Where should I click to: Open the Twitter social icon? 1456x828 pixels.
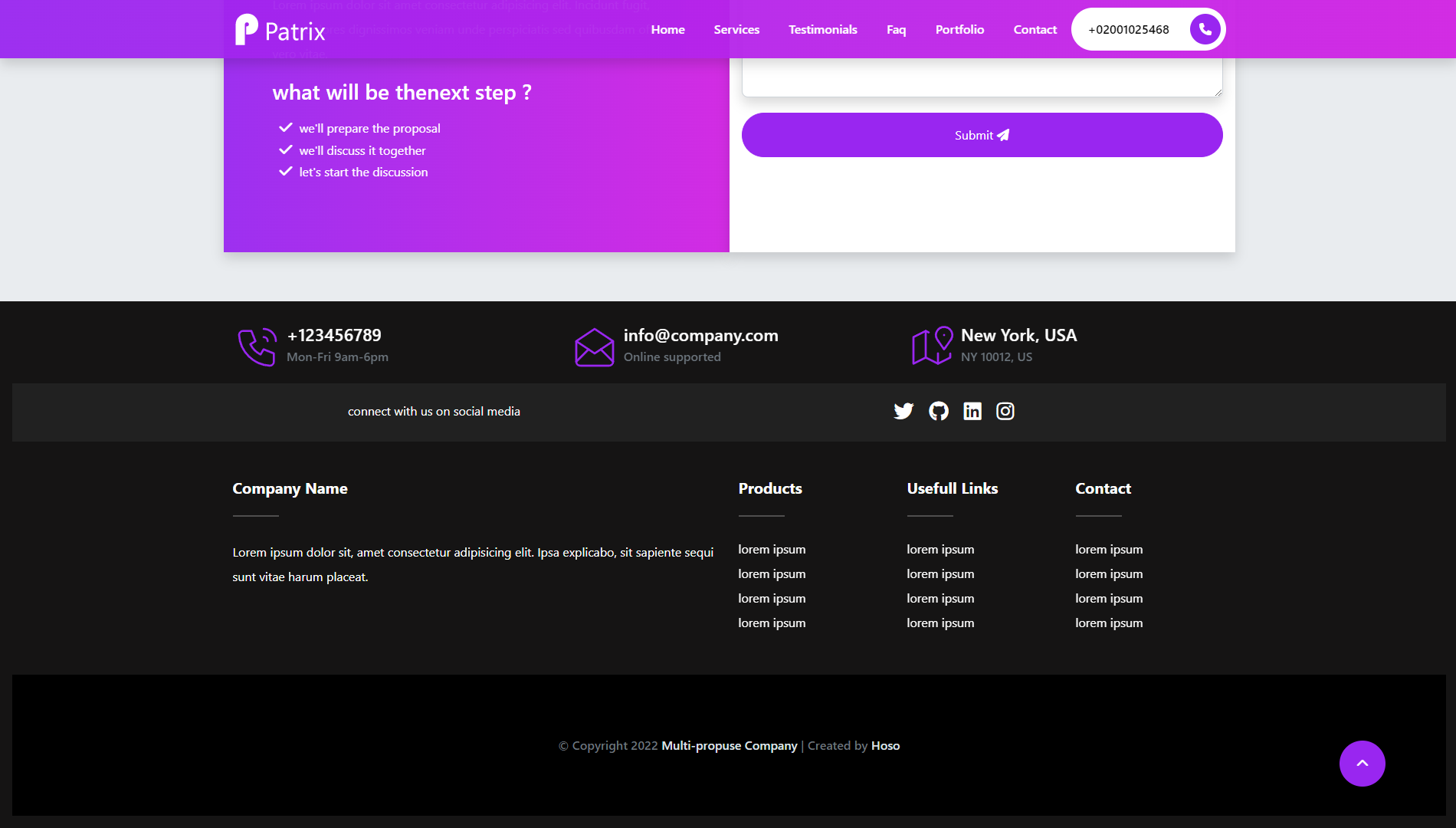coord(904,411)
